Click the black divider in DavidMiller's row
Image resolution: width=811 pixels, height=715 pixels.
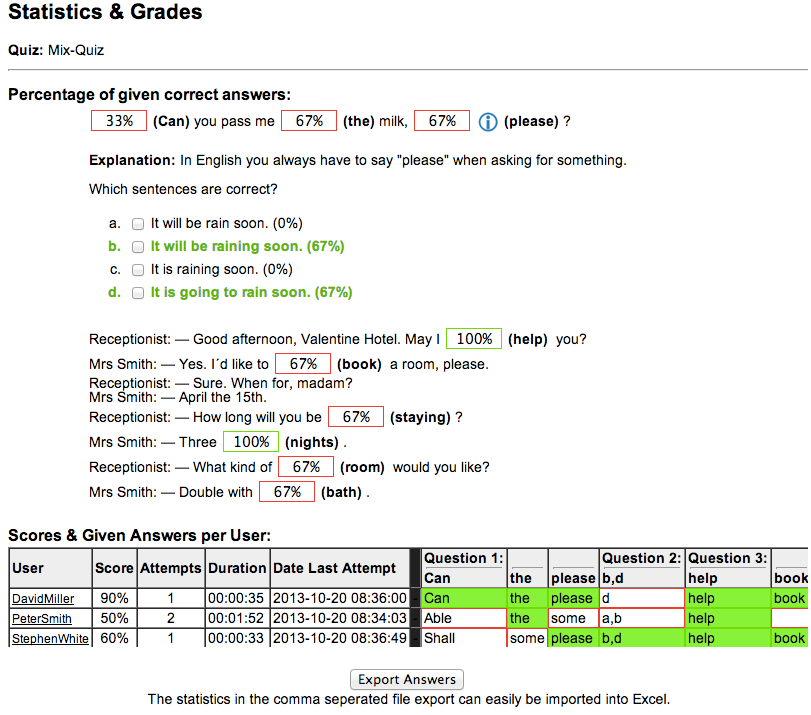click(x=416, y=599)
